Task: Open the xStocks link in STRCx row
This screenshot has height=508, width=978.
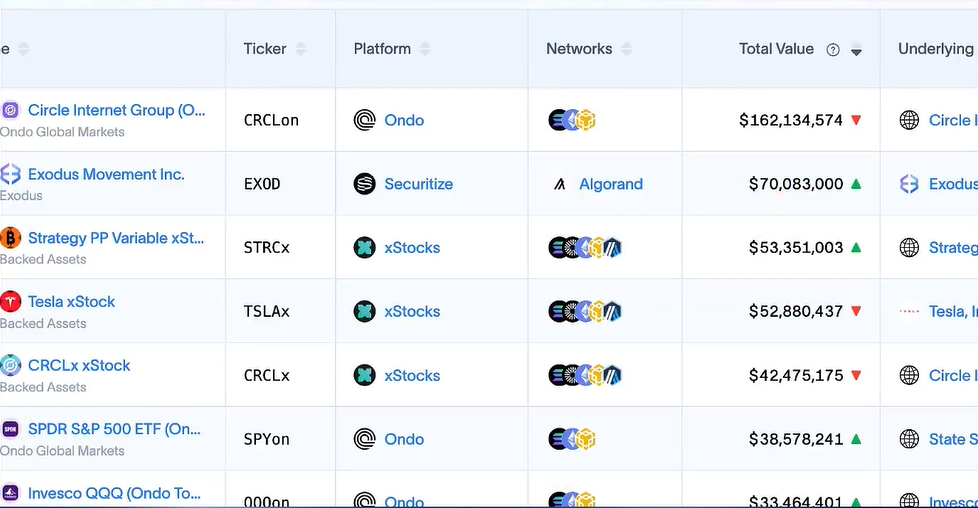Action: point(412,248)
